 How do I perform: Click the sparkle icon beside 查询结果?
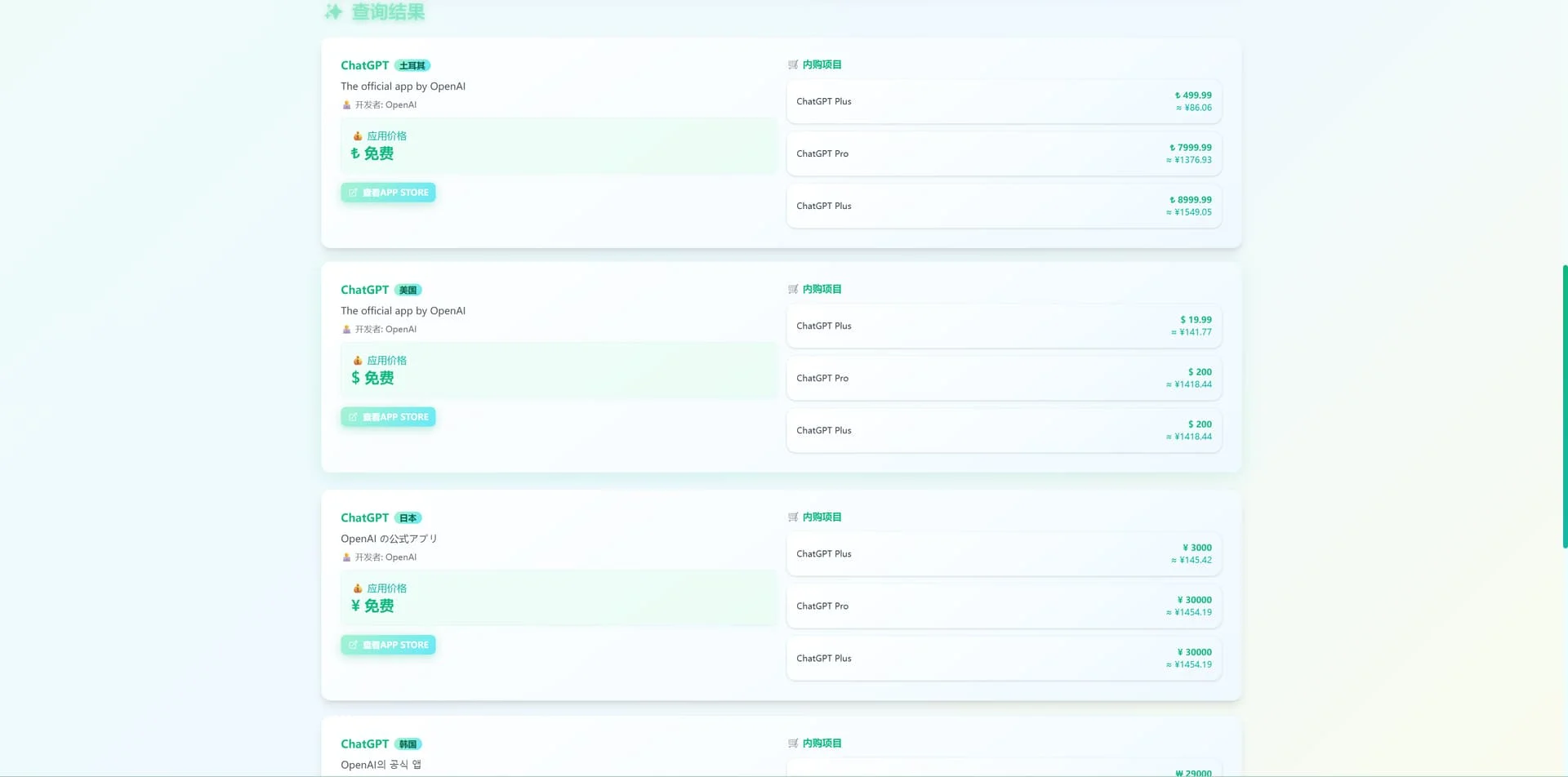[333, 12]
